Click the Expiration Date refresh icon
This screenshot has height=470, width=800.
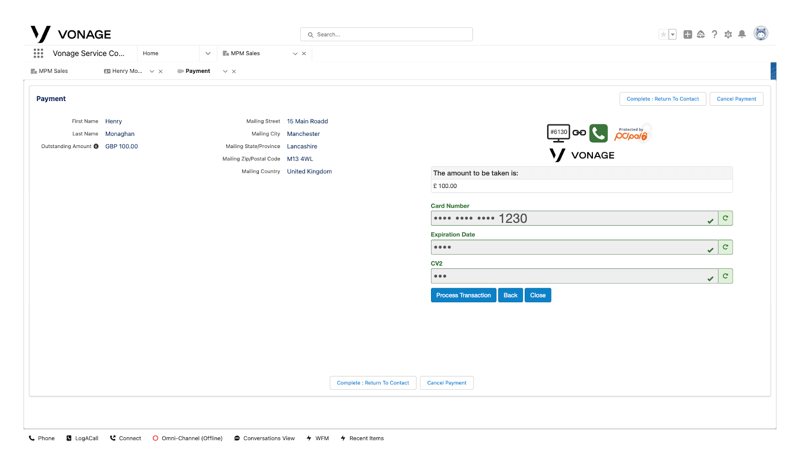[x=725, y=247]
